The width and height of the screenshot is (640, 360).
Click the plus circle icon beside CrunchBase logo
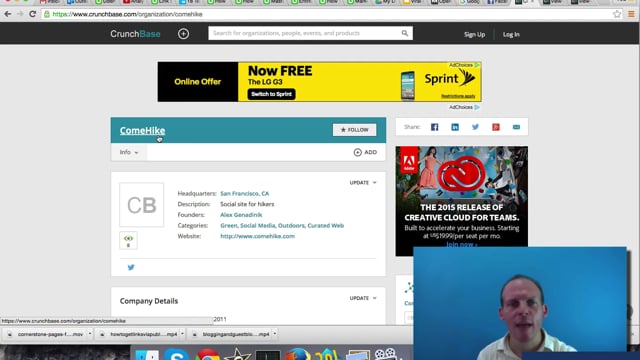[x=183, y=34]
